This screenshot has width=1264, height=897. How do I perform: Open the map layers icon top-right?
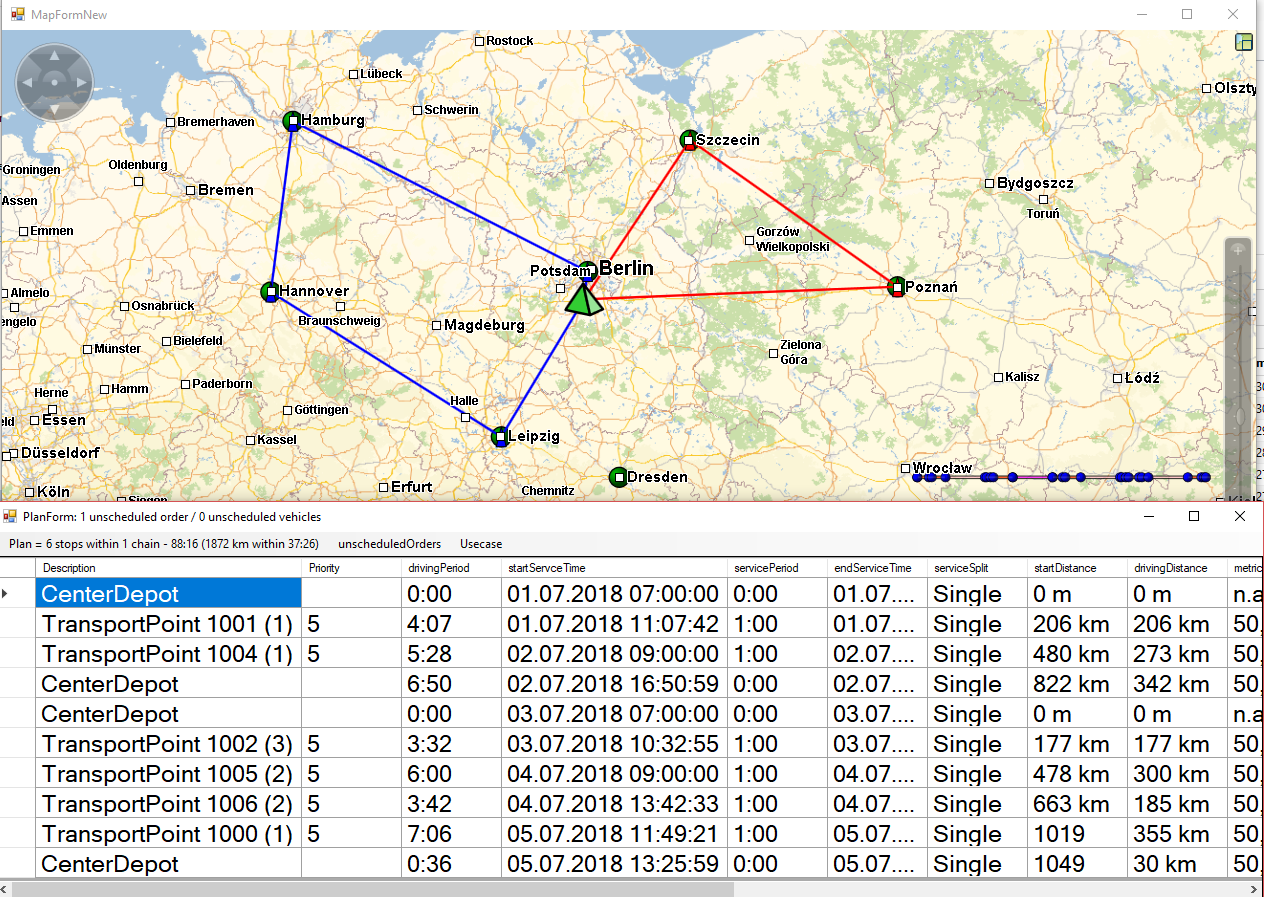(1244, 42)
